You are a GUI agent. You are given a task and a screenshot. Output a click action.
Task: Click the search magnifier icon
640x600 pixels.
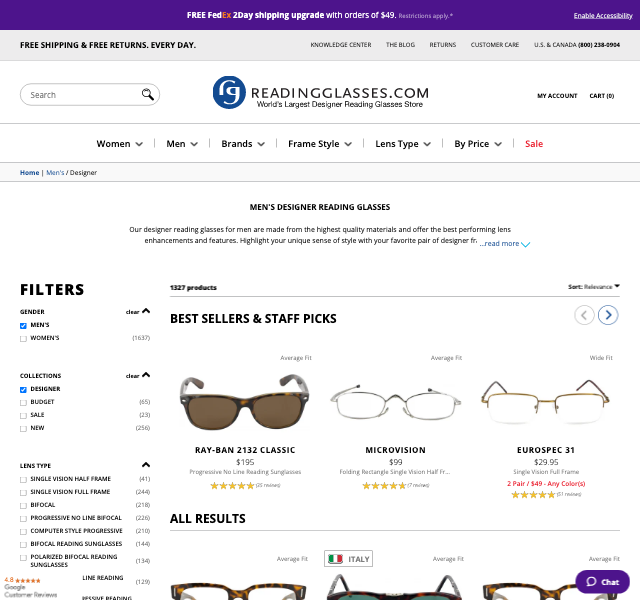tap(147, 94)
